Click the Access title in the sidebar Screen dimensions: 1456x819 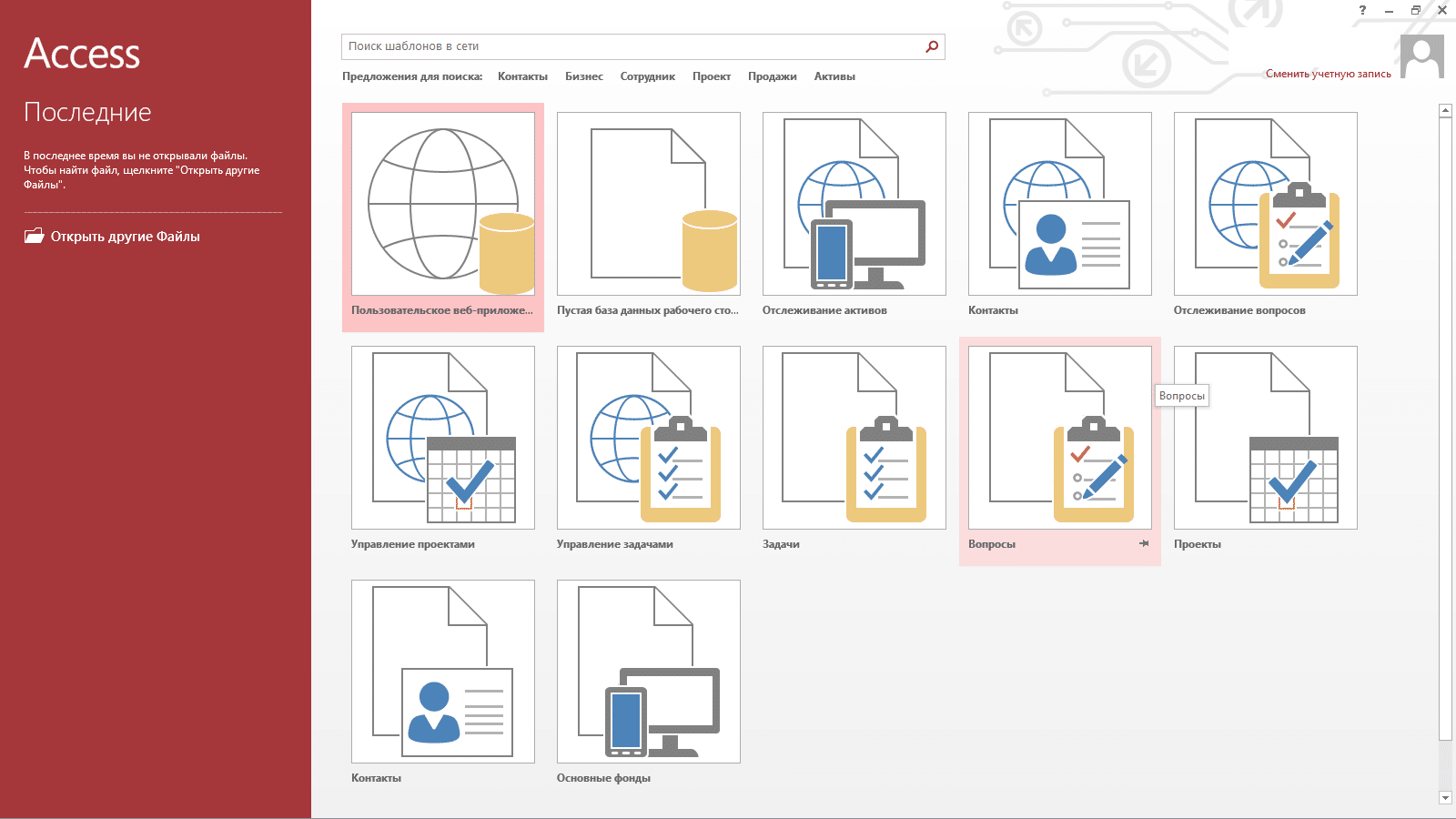click(x=82, y=53)
